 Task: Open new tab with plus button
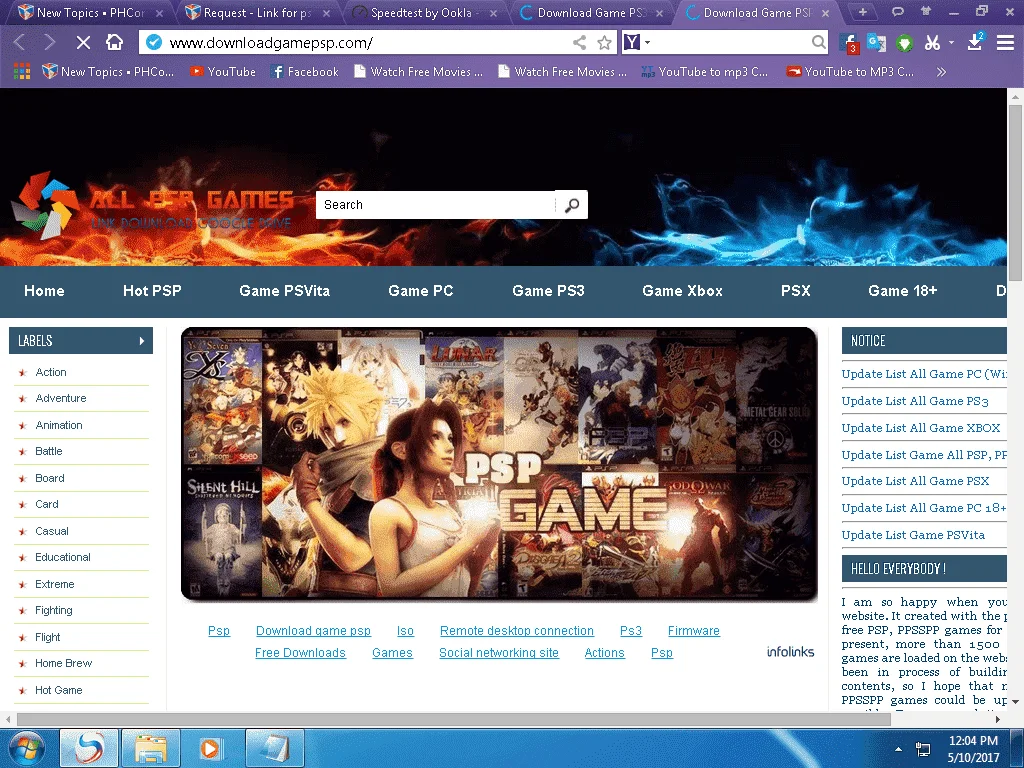pos(863,12)
